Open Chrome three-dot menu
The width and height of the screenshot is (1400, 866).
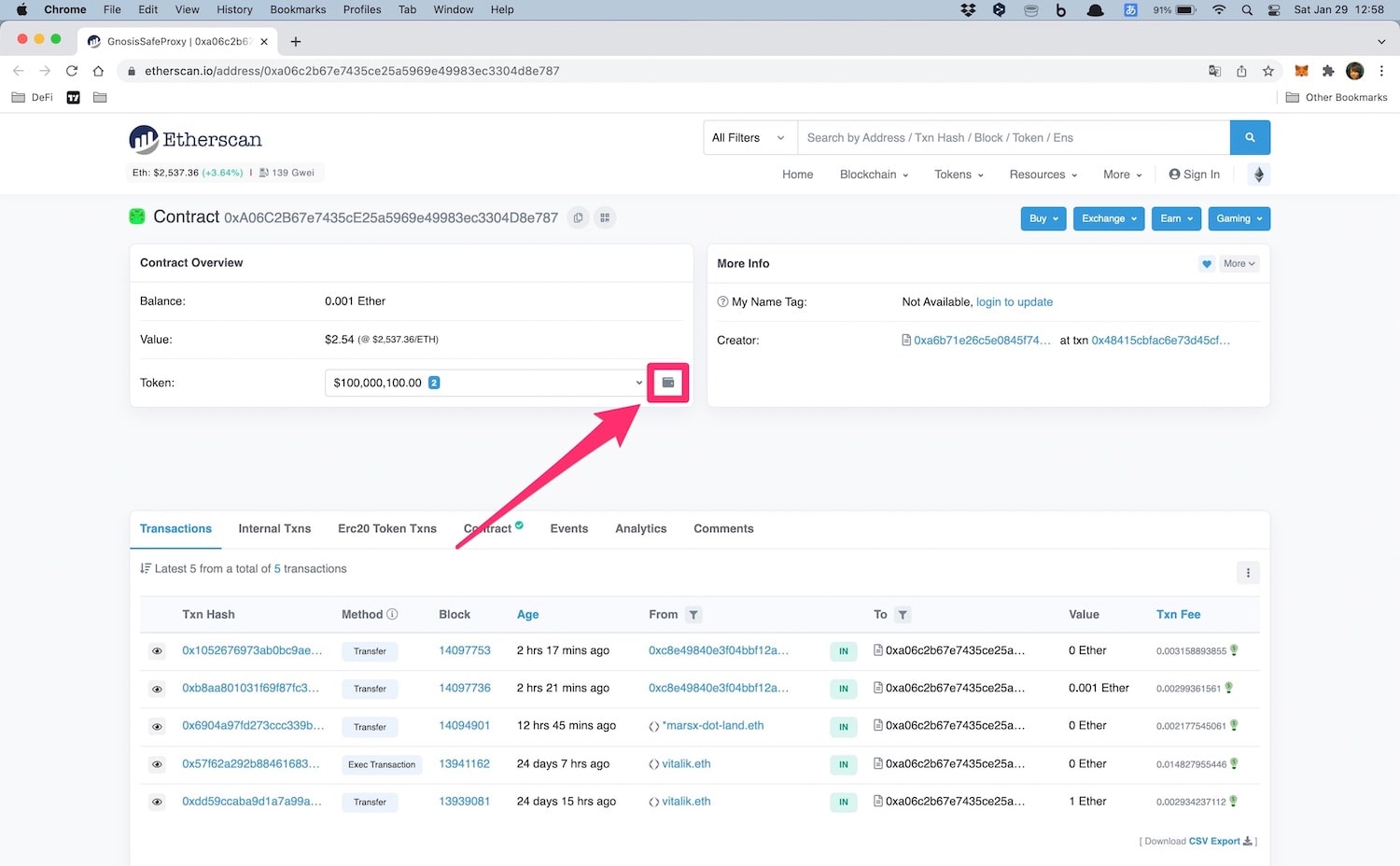(x=1381, y=71)
